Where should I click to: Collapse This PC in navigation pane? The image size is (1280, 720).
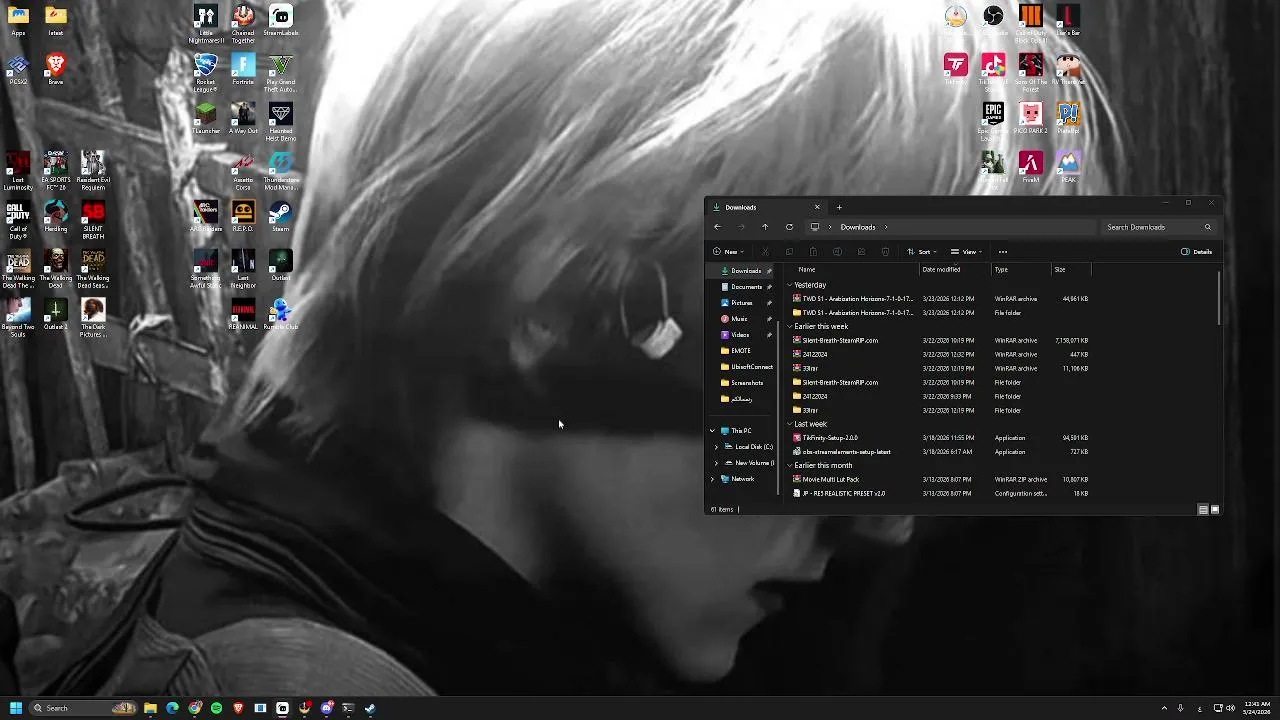tap(712, 431)
